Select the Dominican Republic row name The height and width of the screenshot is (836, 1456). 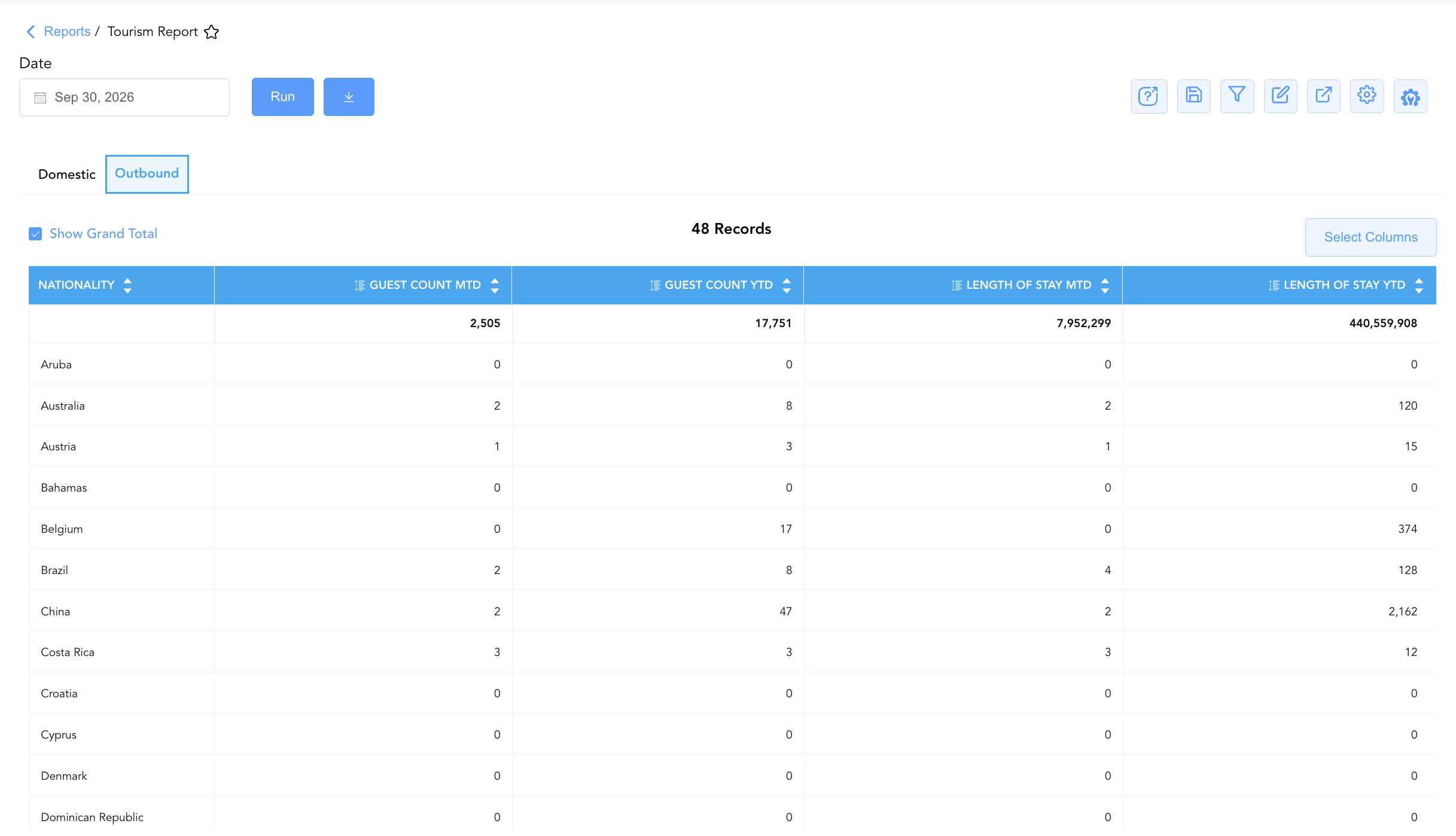tap(92, 817)
